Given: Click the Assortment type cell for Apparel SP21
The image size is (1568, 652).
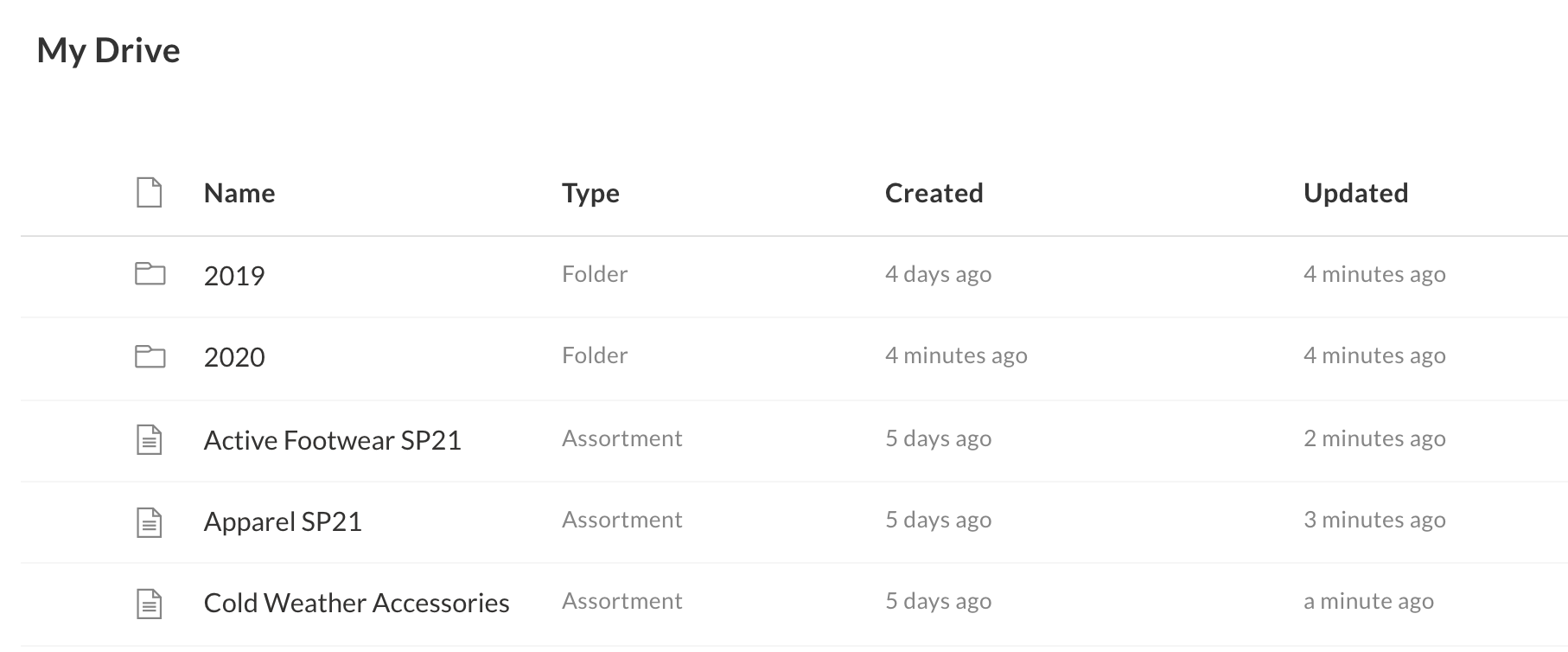Looking at the screenshot, I should coord(622,520).
